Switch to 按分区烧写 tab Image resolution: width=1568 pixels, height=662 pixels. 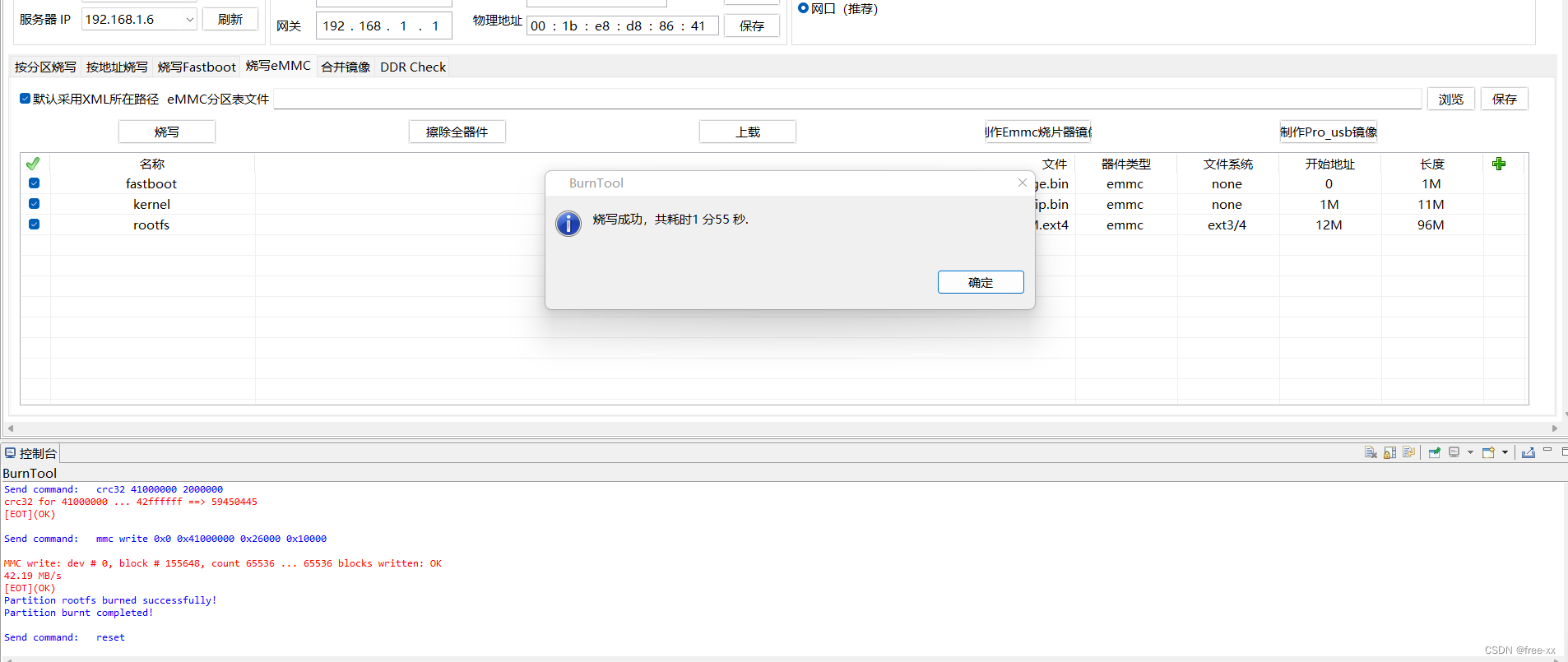pos(45,67)
